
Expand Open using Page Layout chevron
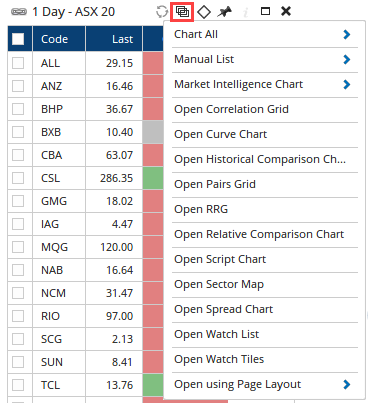347,384
